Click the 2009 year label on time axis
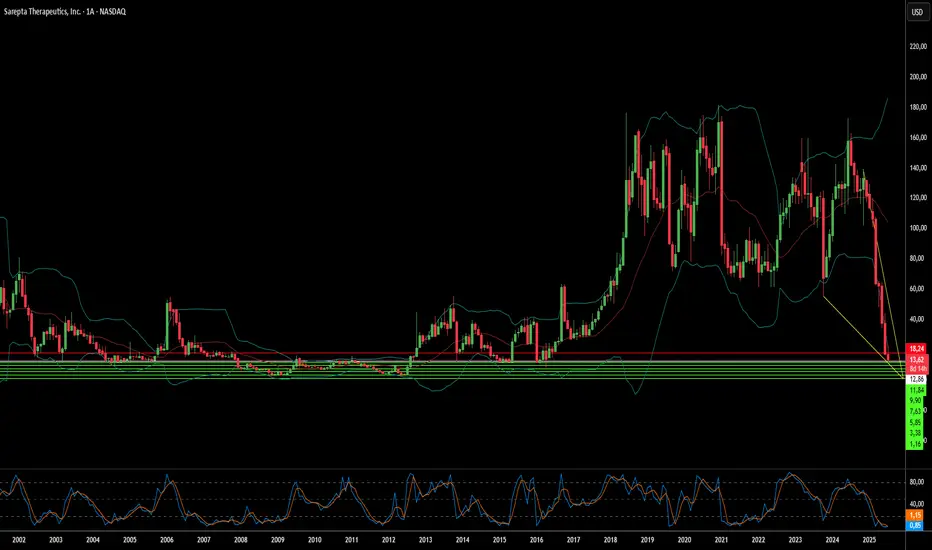This screenshot has width=932, height=550. 278,540
